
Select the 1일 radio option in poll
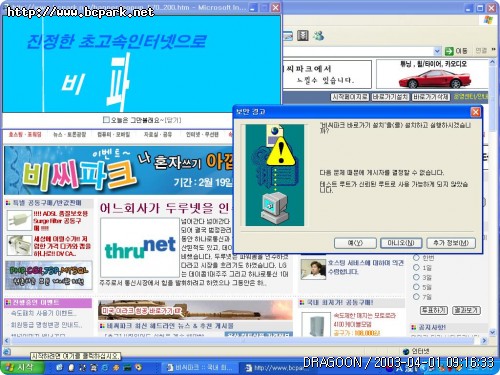416,267
